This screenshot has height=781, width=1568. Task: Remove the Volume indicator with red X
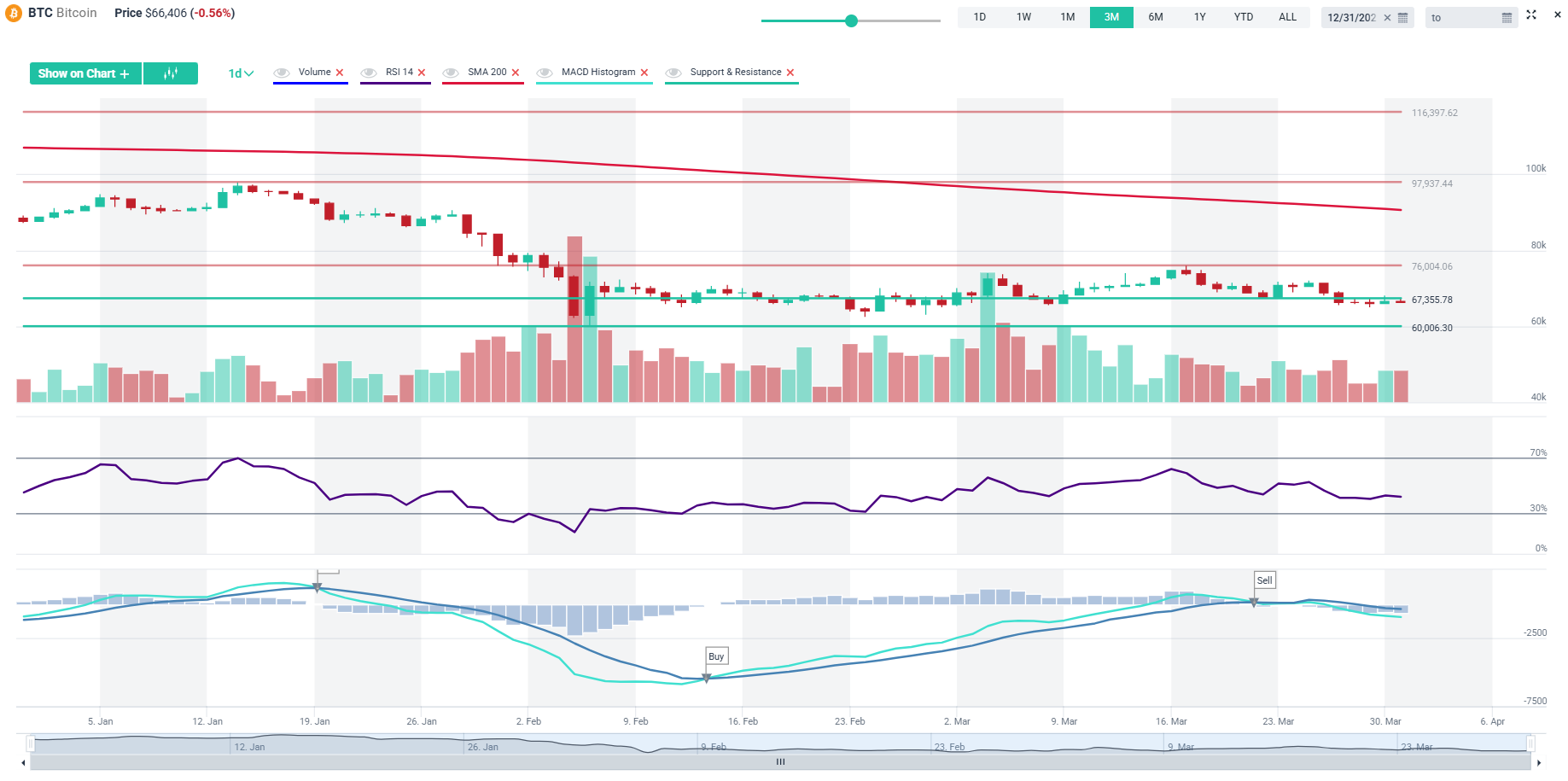340,73
